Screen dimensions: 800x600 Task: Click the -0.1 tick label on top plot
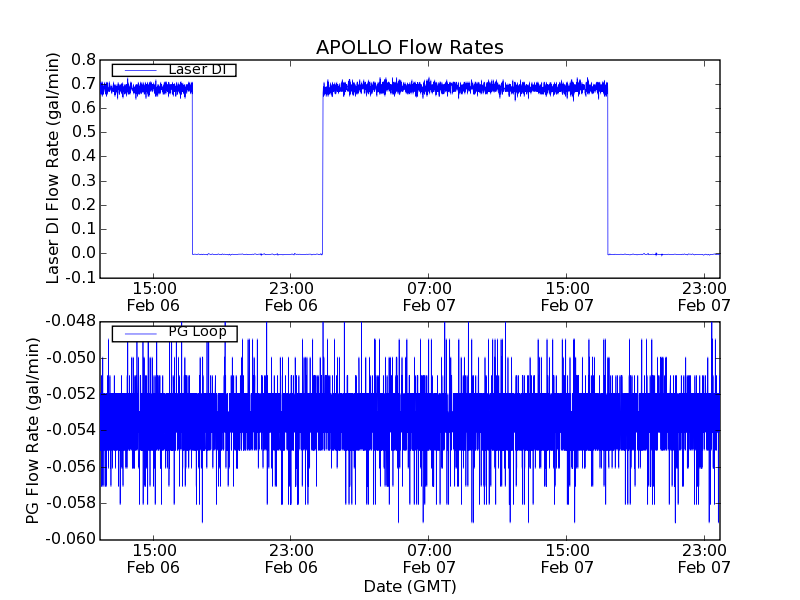point(78,277)
